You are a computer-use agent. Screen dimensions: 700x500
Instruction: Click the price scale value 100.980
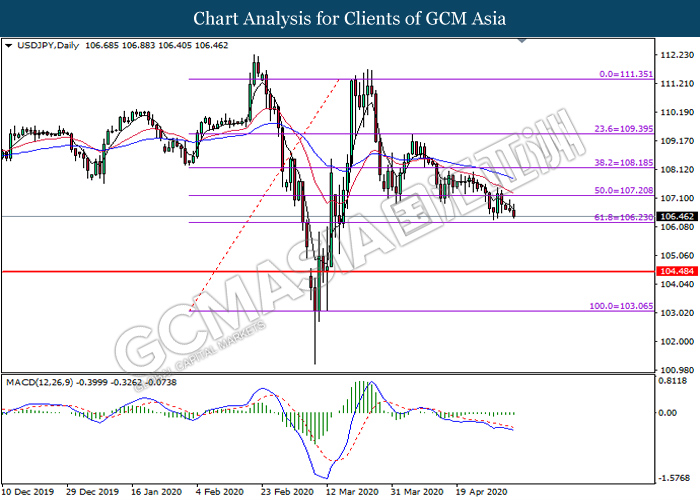(x=677, y=370)
